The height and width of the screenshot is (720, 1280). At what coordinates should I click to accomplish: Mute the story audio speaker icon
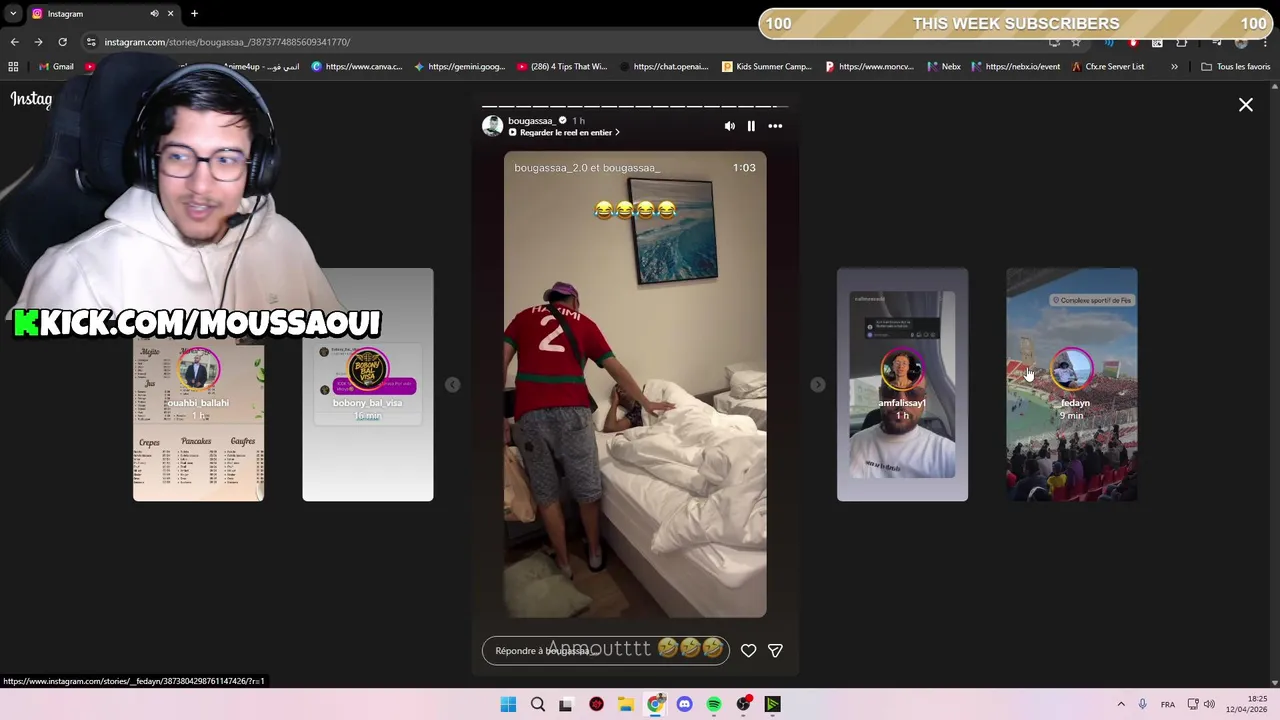(729, 126)
